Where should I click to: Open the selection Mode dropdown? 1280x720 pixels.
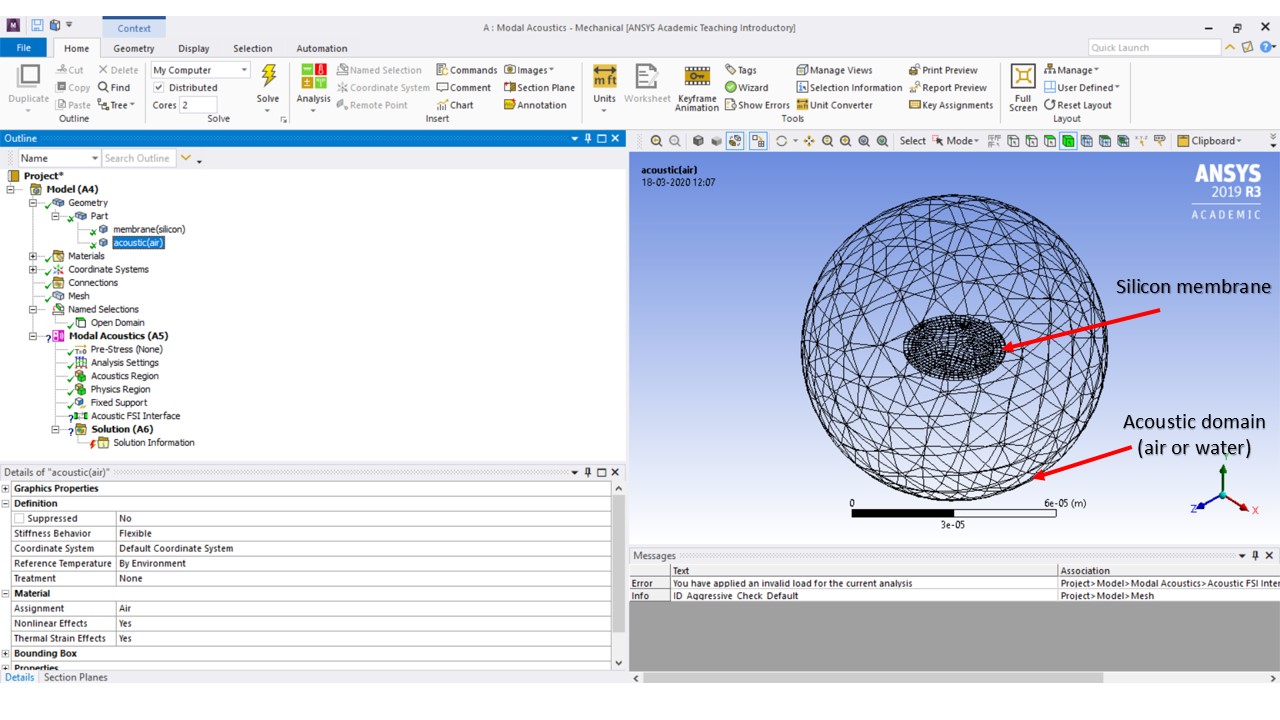(x=958, y=141)
